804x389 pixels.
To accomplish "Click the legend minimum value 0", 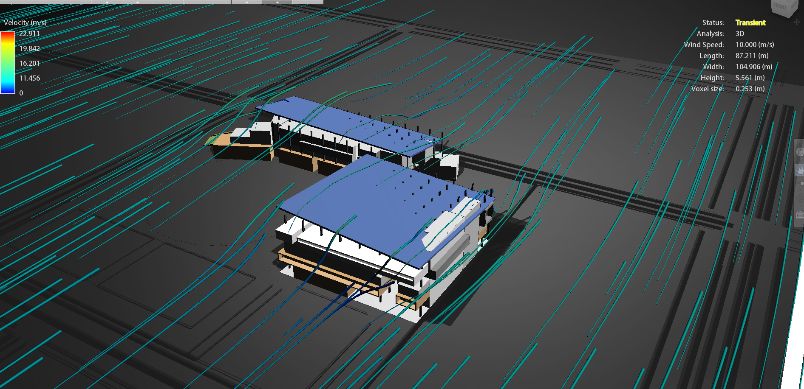I will point(21,93).
